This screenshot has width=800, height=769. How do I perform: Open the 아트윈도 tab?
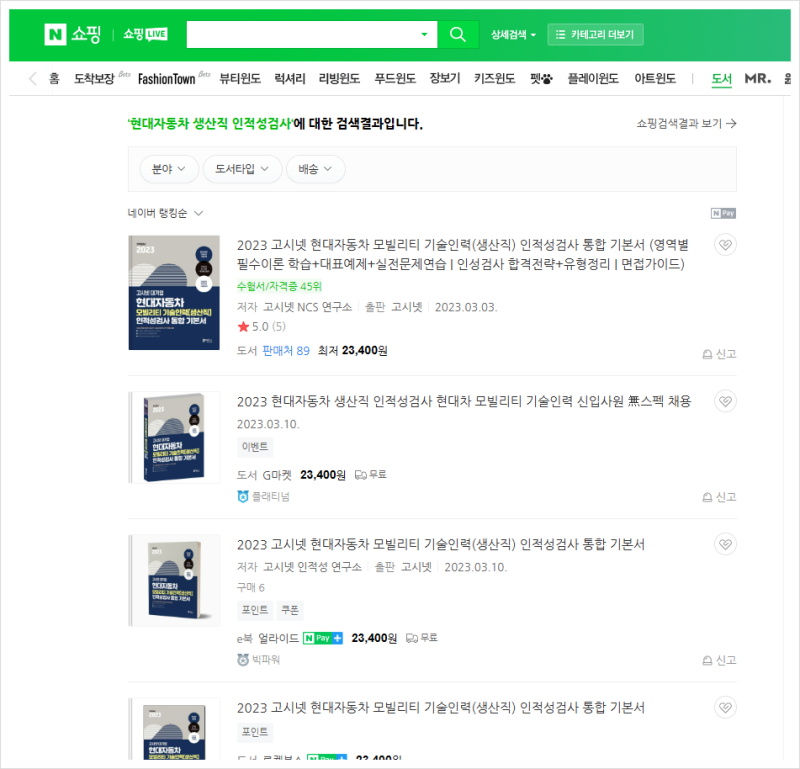point(655,79)
